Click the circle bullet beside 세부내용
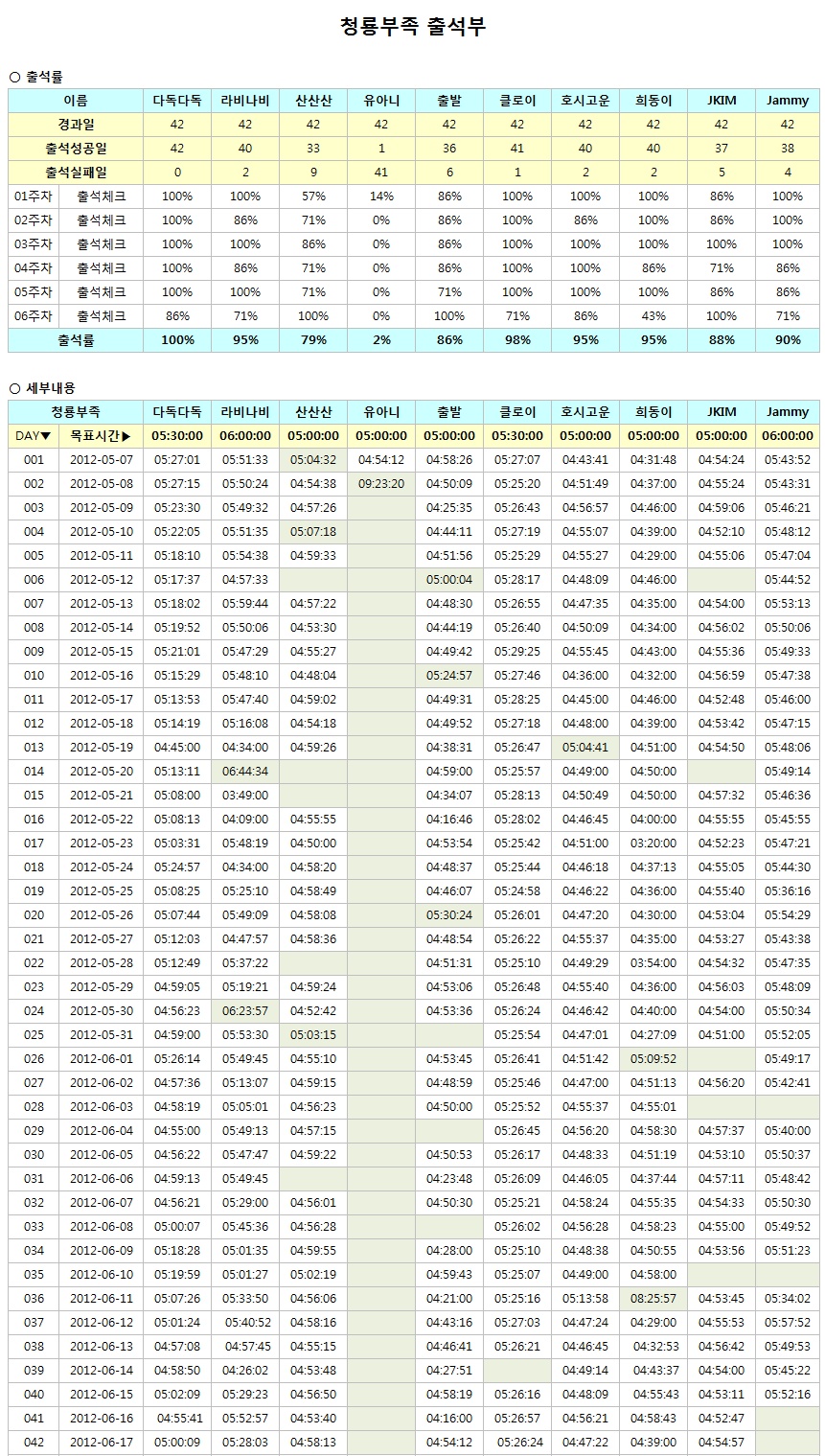 pos(14,388)
